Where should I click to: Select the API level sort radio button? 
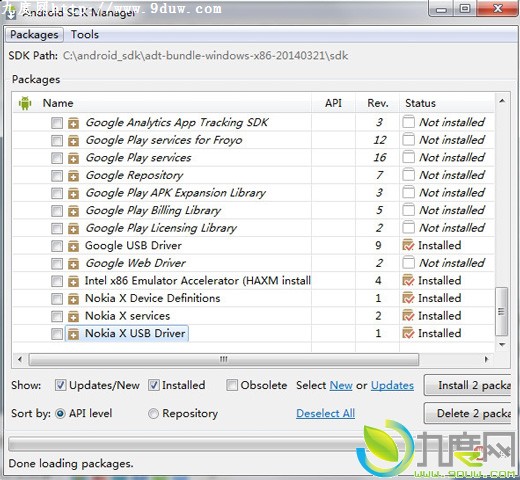(60, 414)
